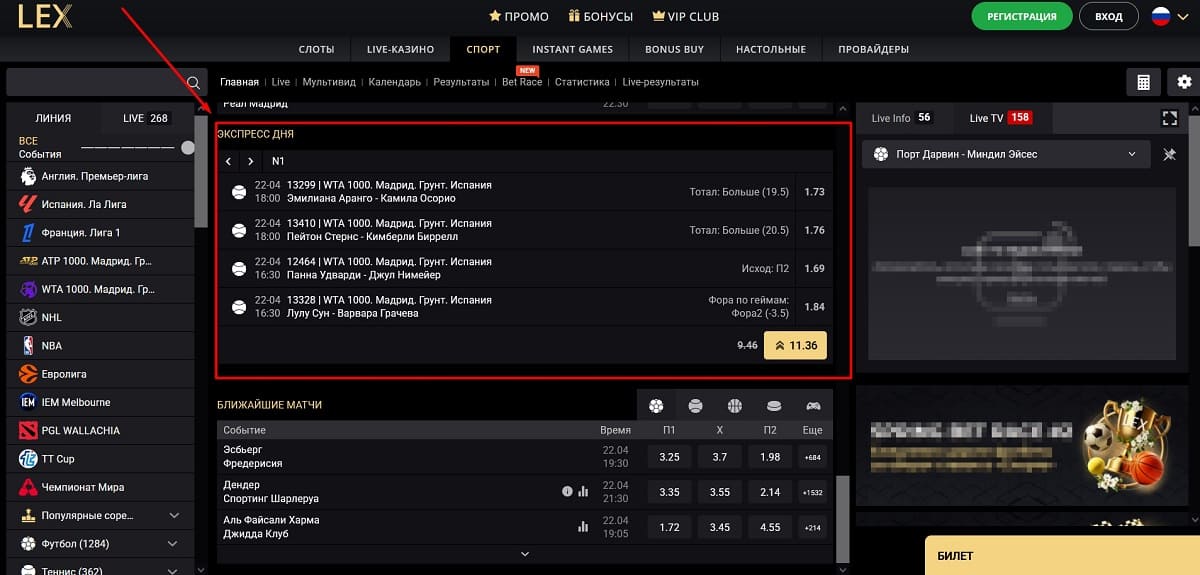Open VIP CLUB link
Image resolution: width=1200 pixels, height=575 pixels.
[x=686, y=17]
